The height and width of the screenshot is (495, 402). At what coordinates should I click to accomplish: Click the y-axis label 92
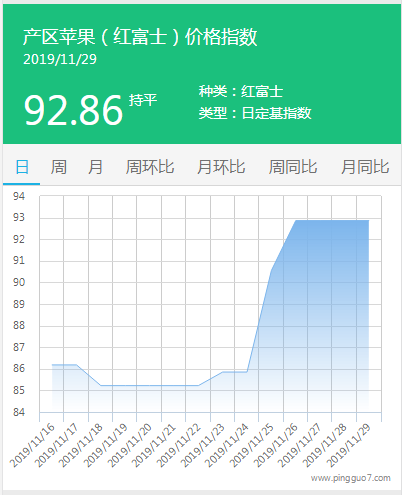pos(19,239)
